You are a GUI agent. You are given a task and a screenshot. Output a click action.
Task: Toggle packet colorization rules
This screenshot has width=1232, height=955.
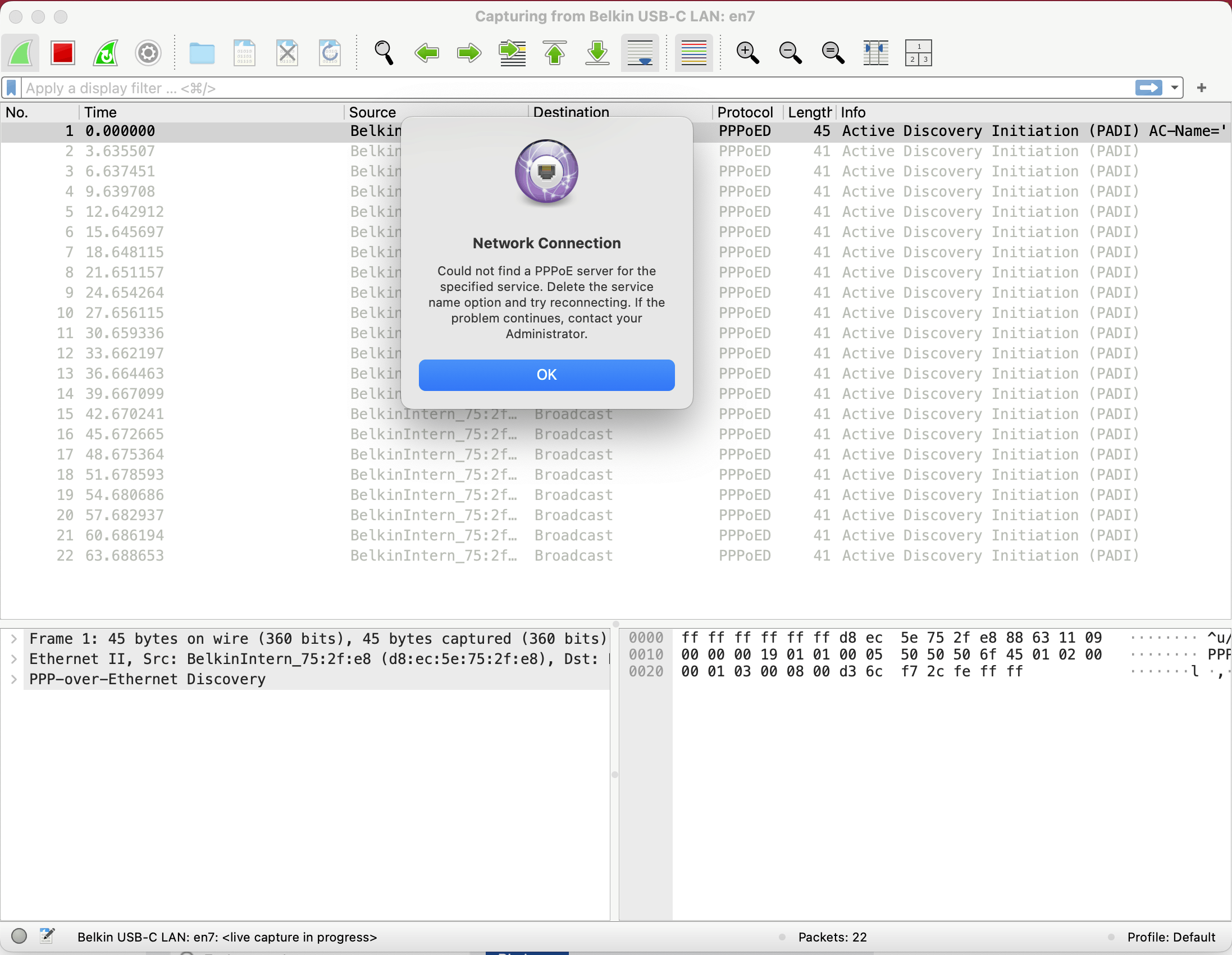click(x=694, y=53)
